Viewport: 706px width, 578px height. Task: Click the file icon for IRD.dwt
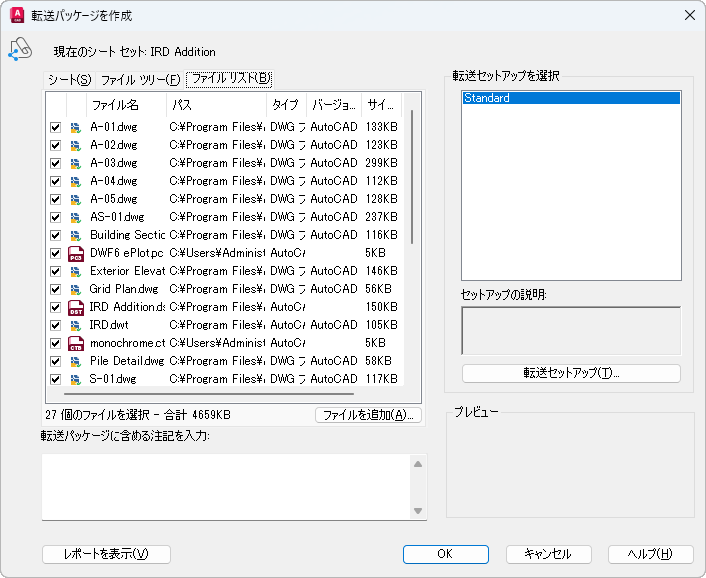pos(76,325)
